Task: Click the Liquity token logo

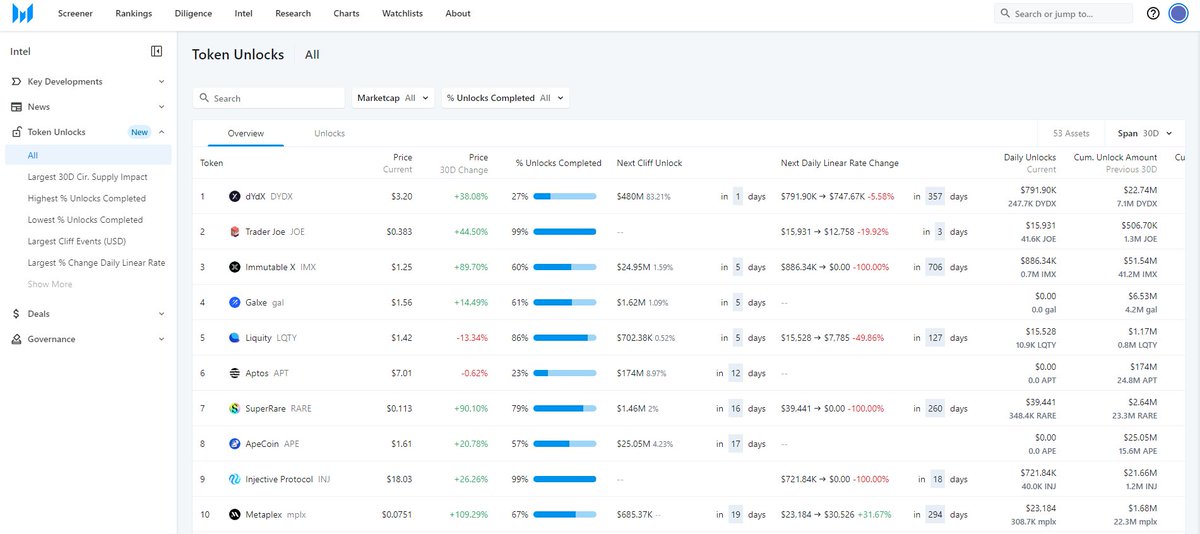Action: [235, 338]
